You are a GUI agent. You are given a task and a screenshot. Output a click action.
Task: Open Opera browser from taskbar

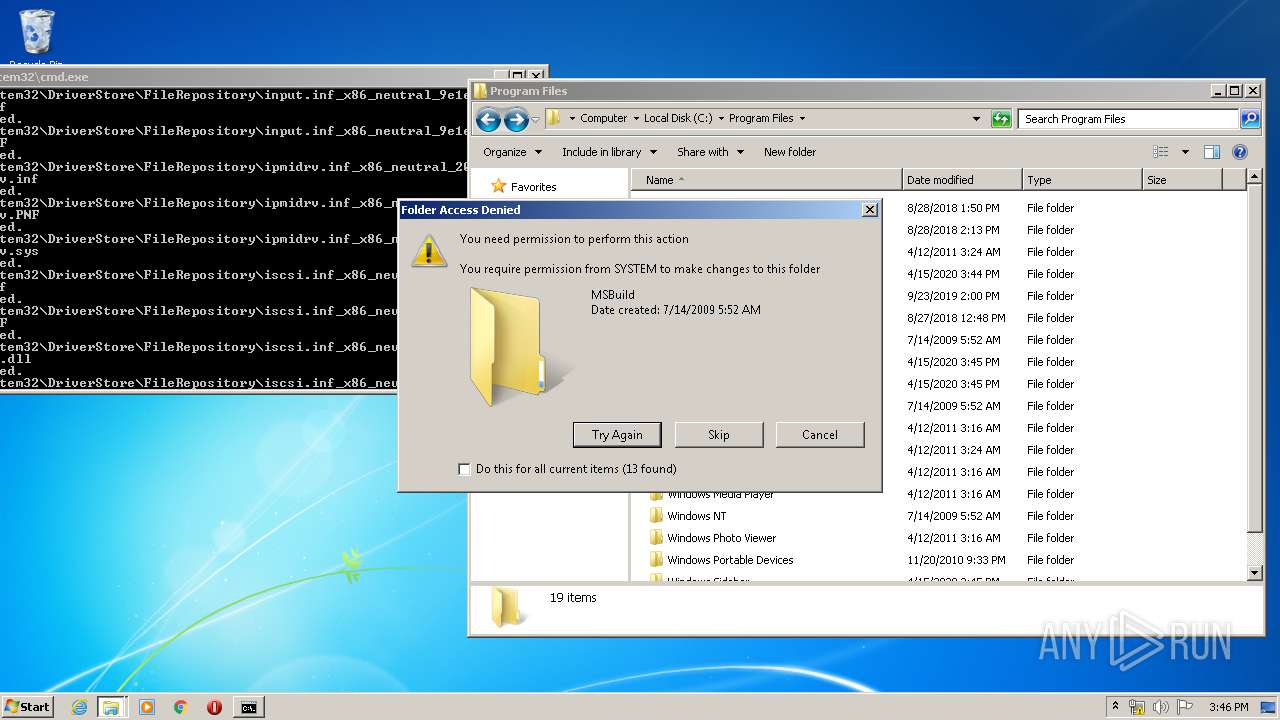[x=214, y=707]
